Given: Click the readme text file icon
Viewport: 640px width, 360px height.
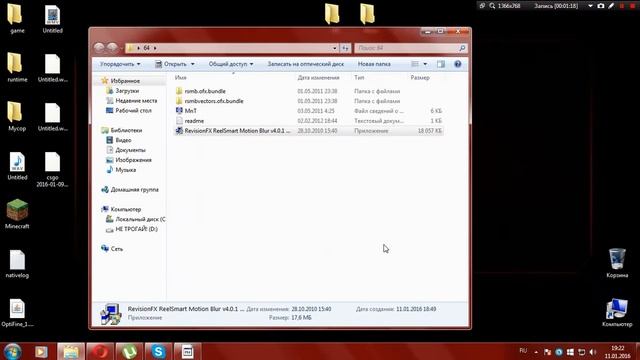Looking at the screenshot, I should pyautogui.click(x=179, y=121).
